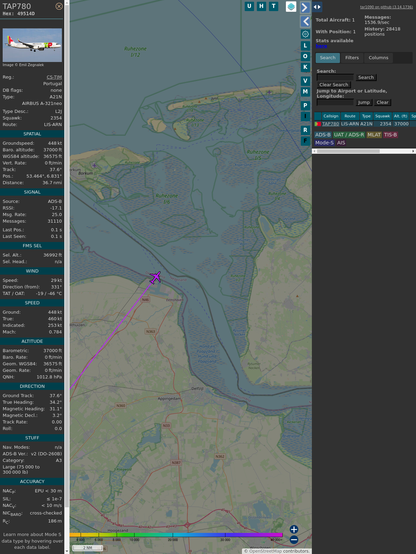
Task: Switch to the Filters tab
Action: click(352, 58)
